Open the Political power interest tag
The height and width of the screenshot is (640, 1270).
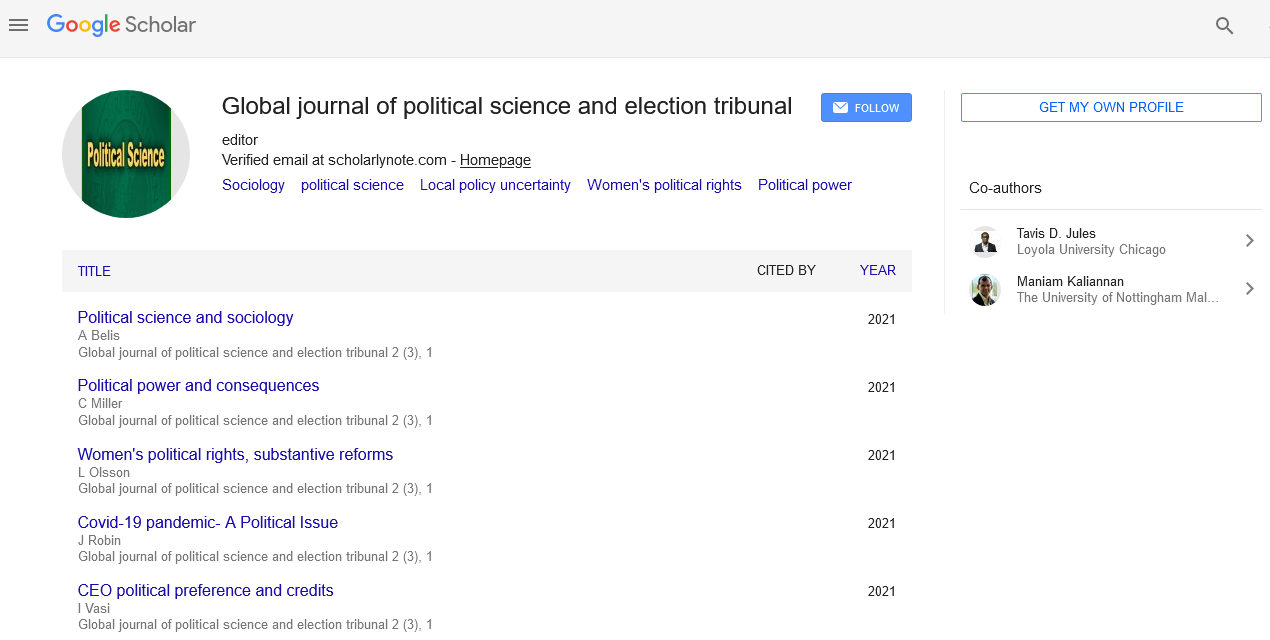click(805, 185)
